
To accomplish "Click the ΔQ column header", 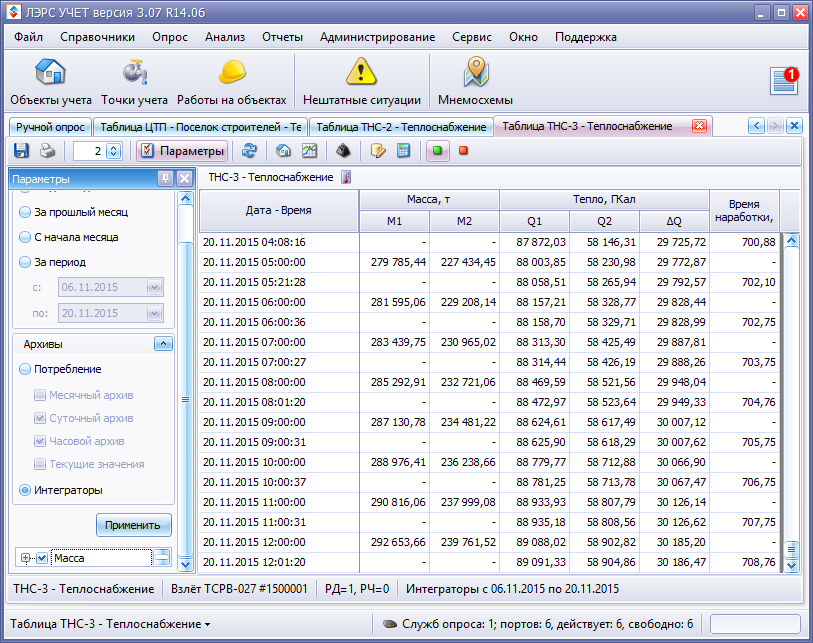I will tap(674, 221).
